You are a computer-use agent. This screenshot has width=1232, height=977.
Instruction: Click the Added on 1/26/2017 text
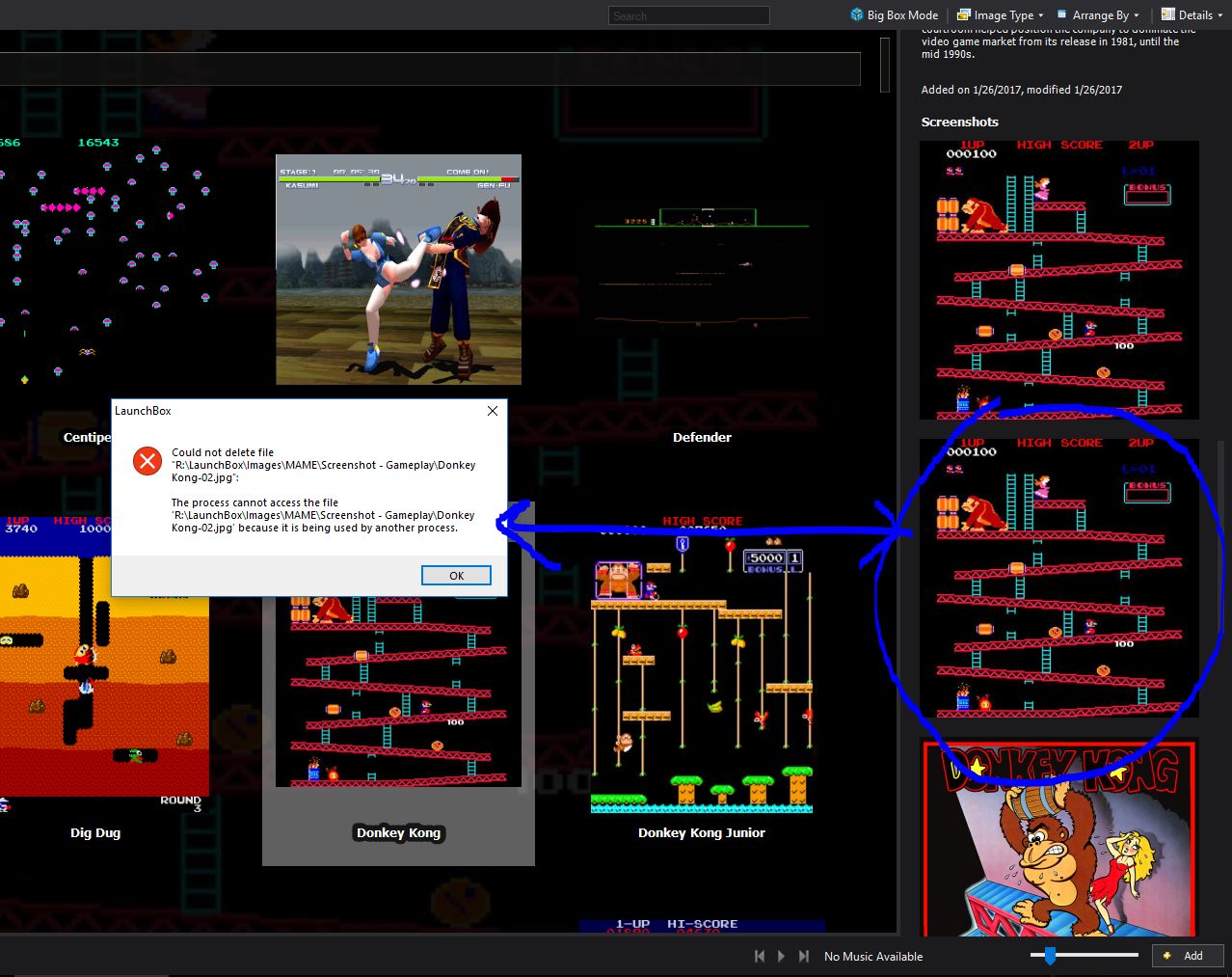click(x=1021, y=90)
